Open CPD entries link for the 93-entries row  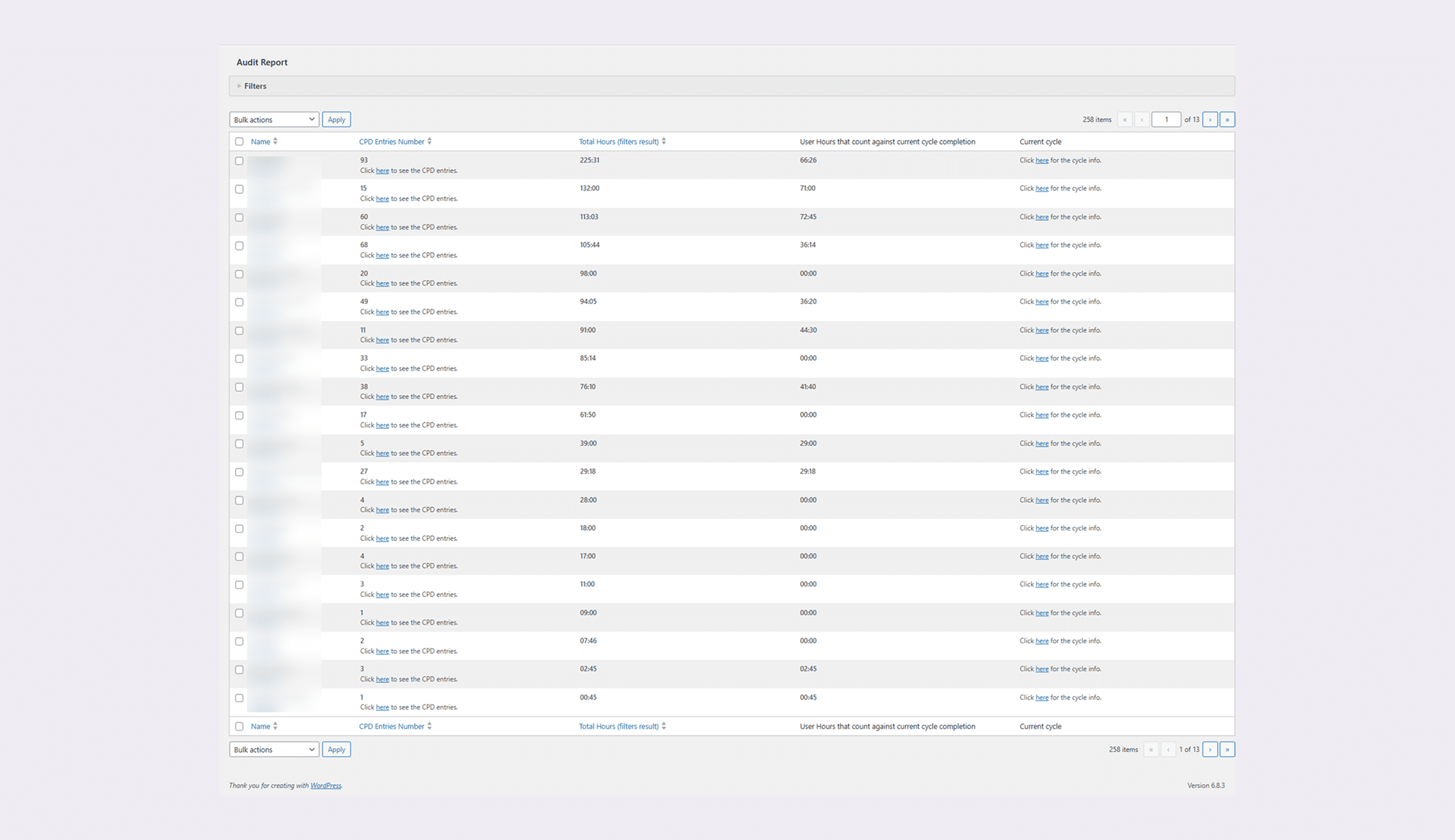[382, 170]
